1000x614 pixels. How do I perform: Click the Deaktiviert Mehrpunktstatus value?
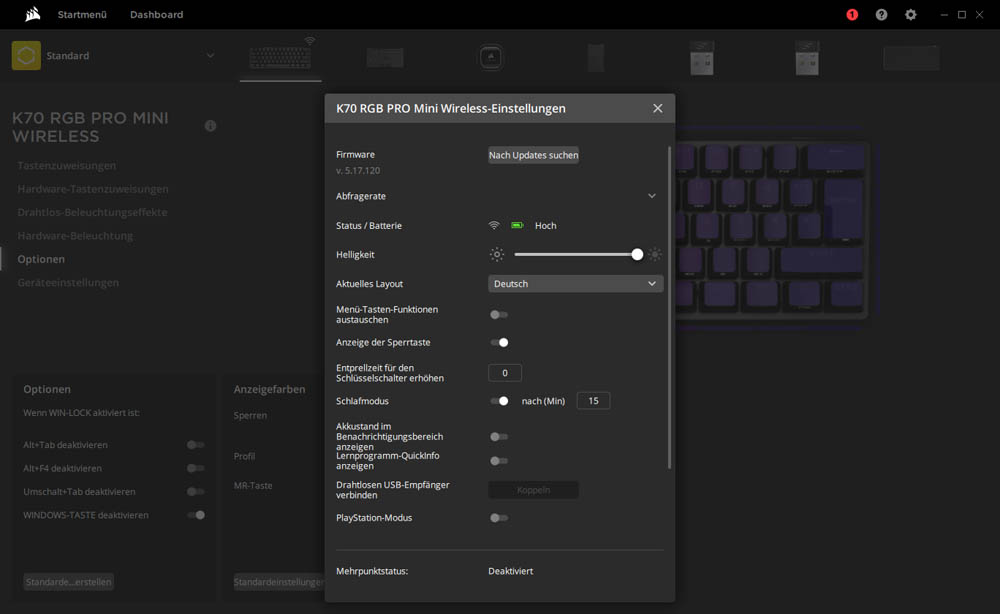(x=510, y=571)
